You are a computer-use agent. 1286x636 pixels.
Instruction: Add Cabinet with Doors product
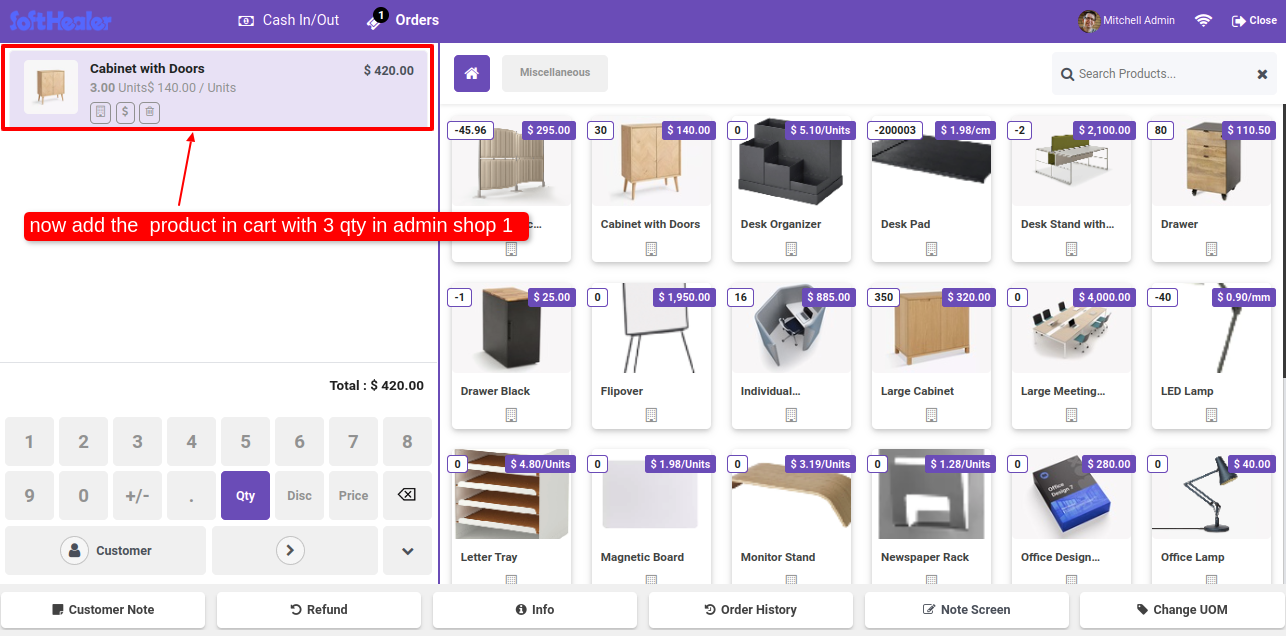651,188
